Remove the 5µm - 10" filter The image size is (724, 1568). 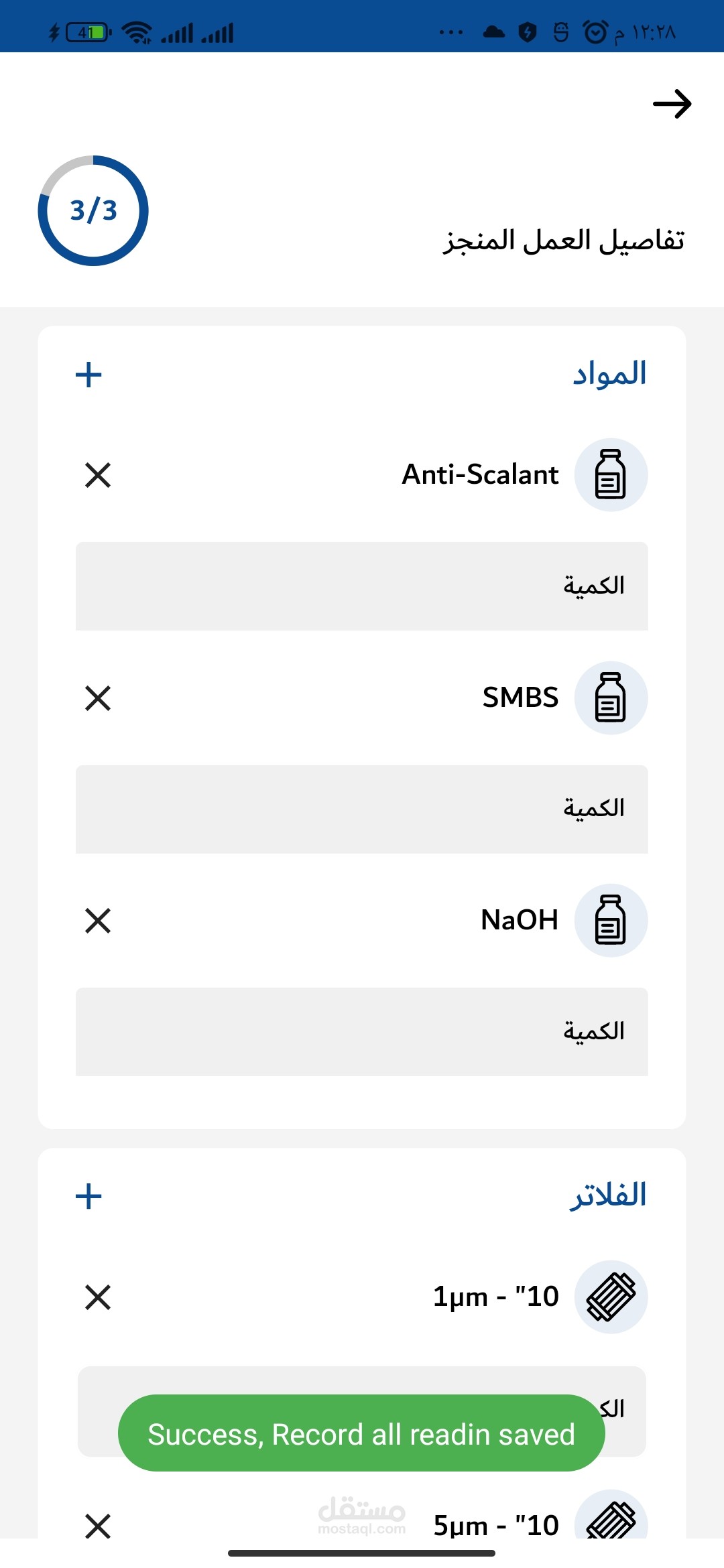98,1526
